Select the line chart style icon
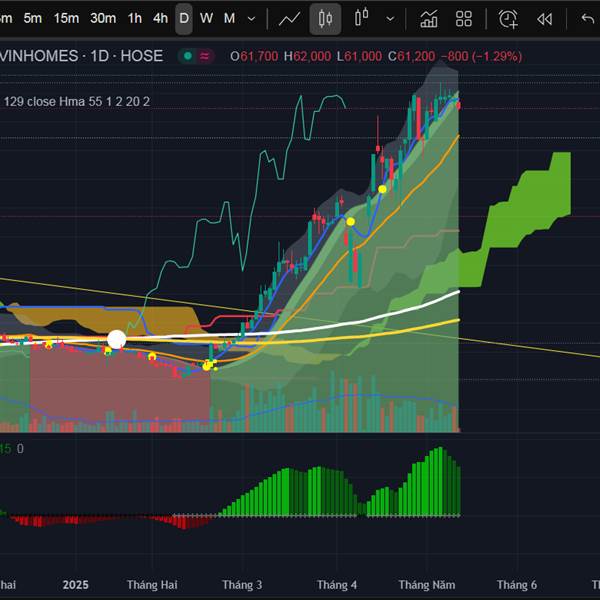Viewport: 600px width, 600px height. click(x=289, y=18)
